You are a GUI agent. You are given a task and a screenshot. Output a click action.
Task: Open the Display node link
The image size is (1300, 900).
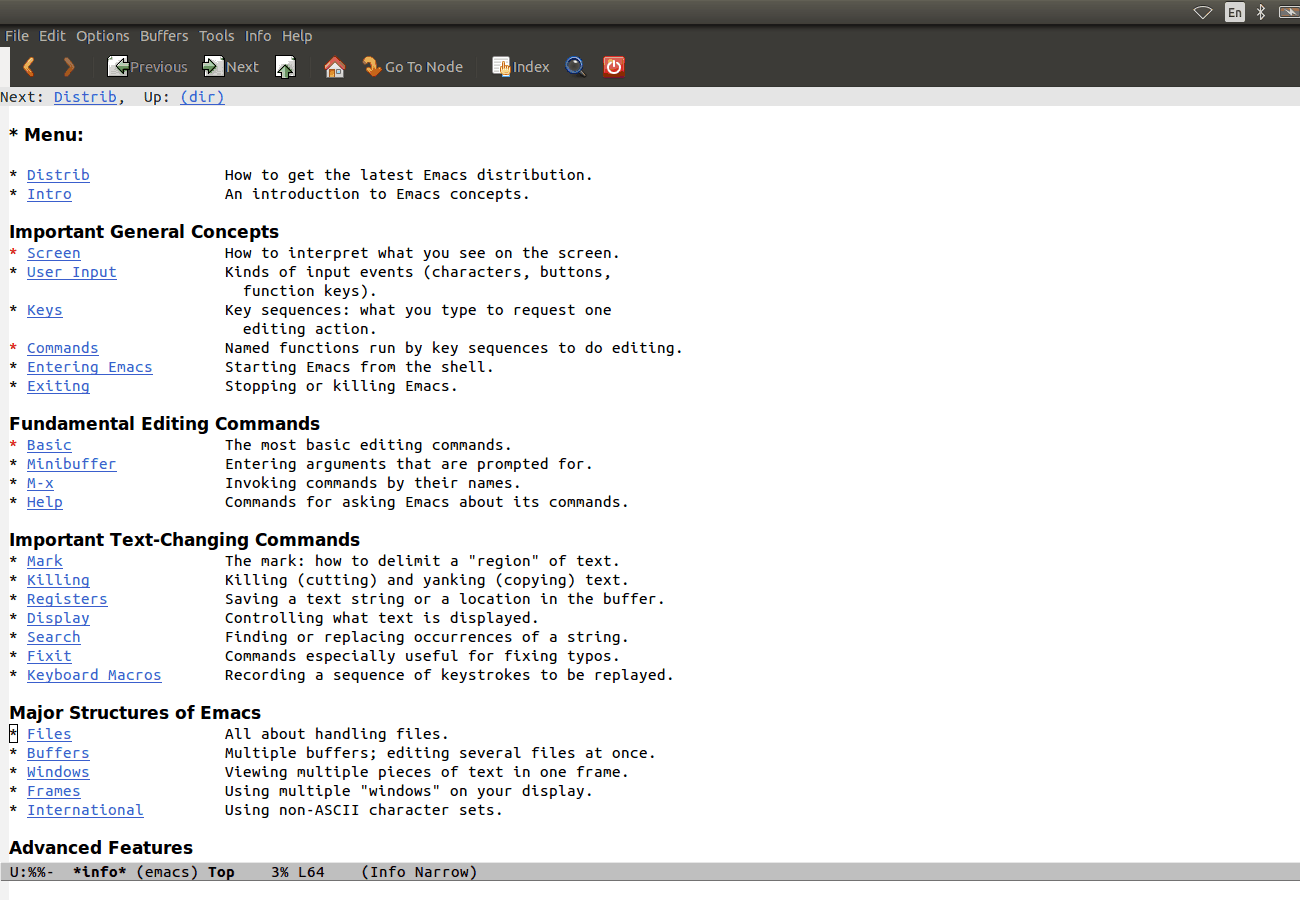[58, 618]
